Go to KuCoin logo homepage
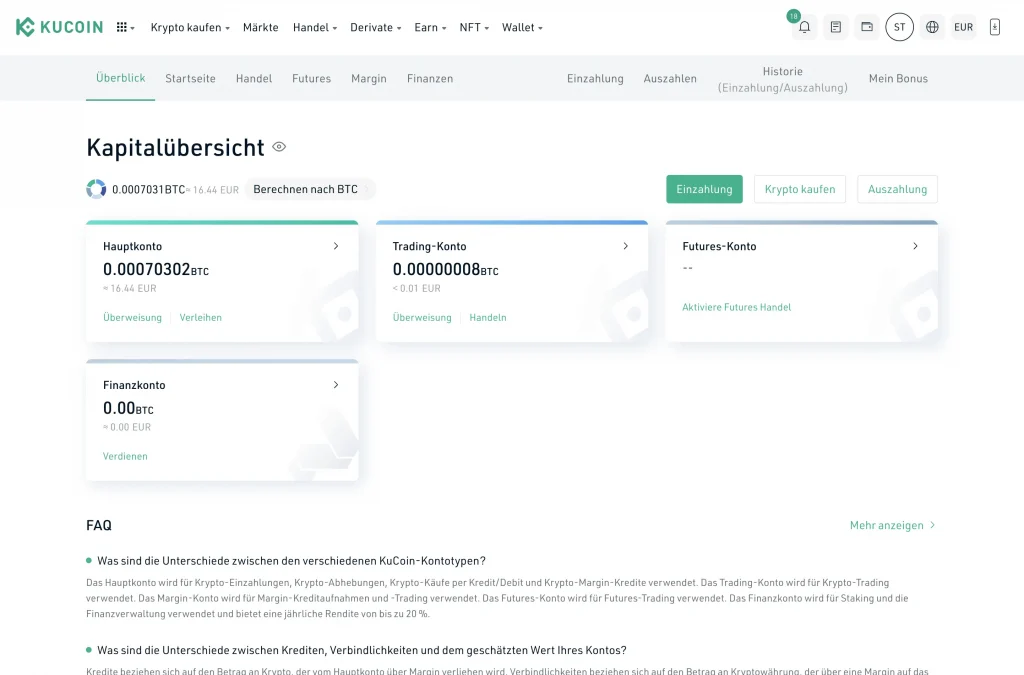 pos(60,27)
